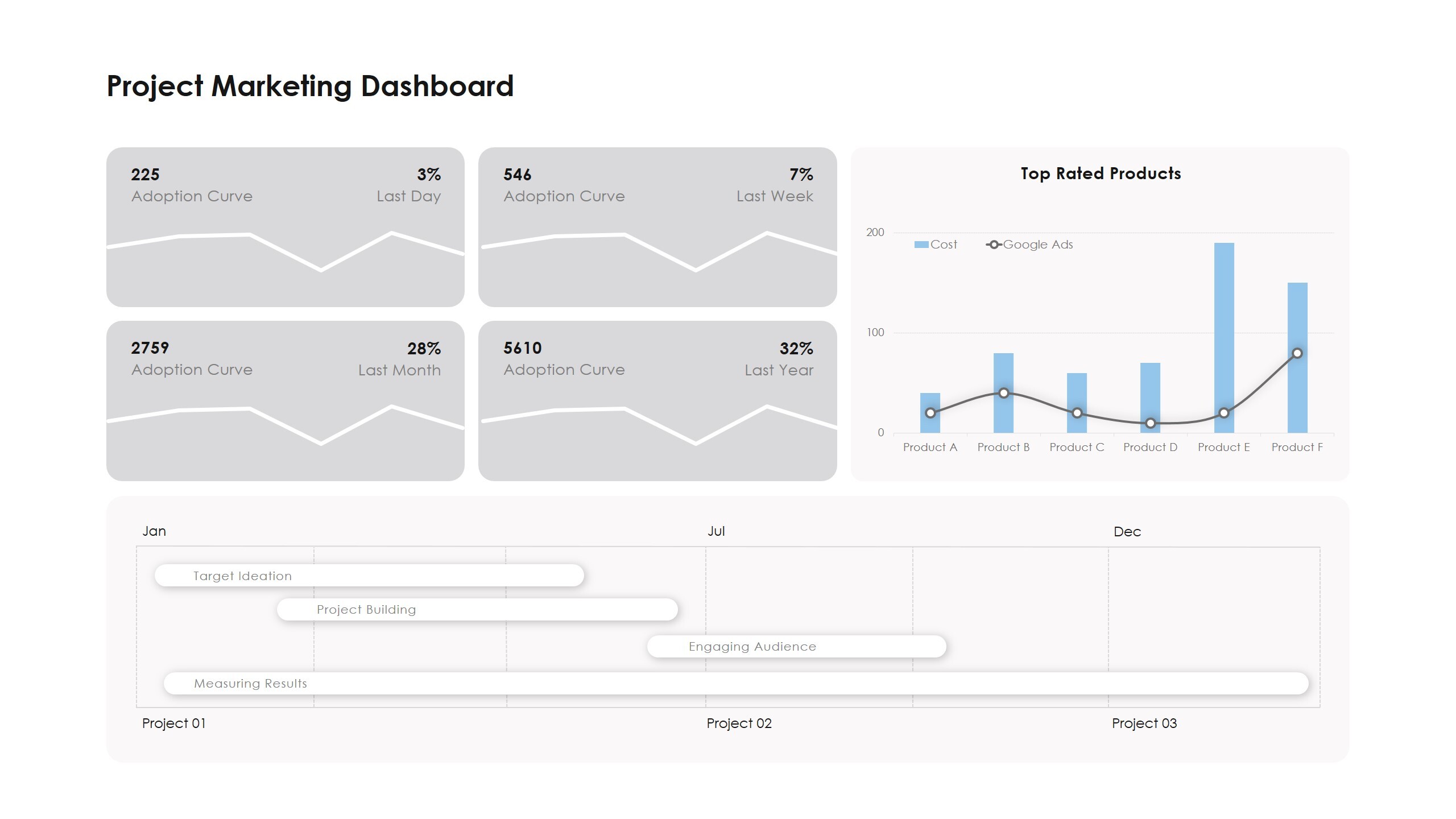Click the 3% Last Day figure

[429, 175]
